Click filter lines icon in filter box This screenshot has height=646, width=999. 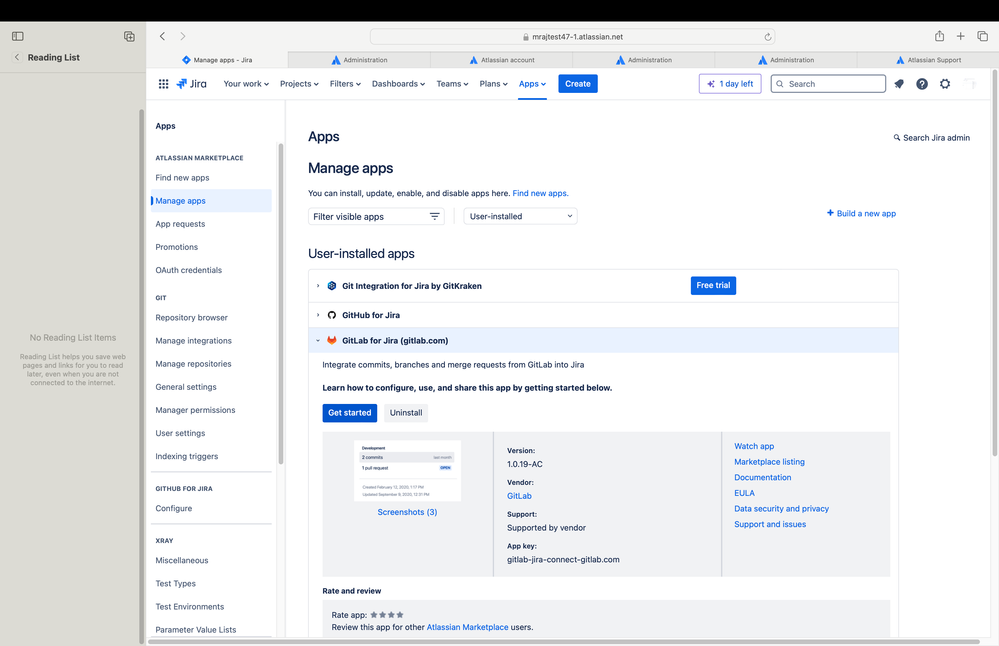pos(435,217)
